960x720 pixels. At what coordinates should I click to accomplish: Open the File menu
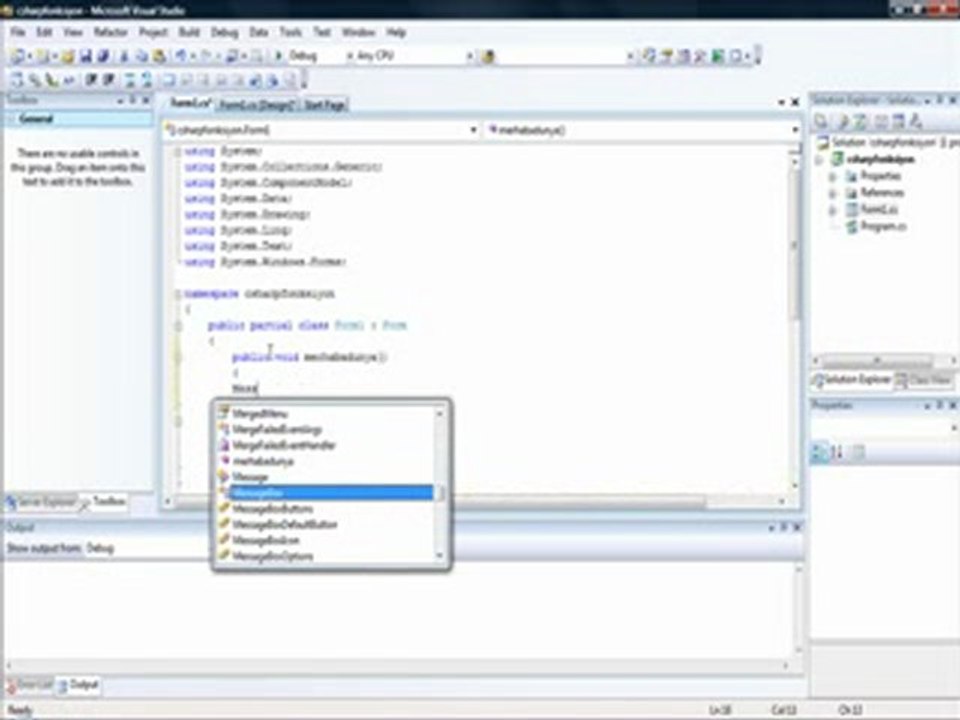point(18,32)
